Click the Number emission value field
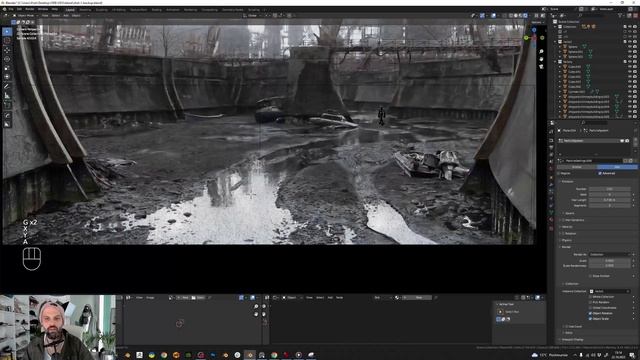This screenshot has width=640, height=360. coord(610,189)
